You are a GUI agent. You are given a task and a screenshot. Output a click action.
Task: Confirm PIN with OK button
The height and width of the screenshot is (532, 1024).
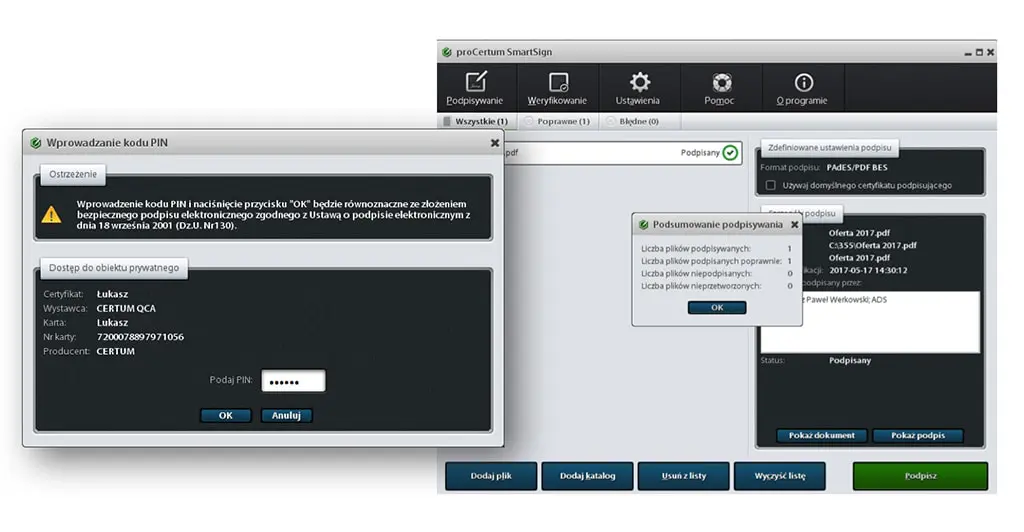pos(225,416)
